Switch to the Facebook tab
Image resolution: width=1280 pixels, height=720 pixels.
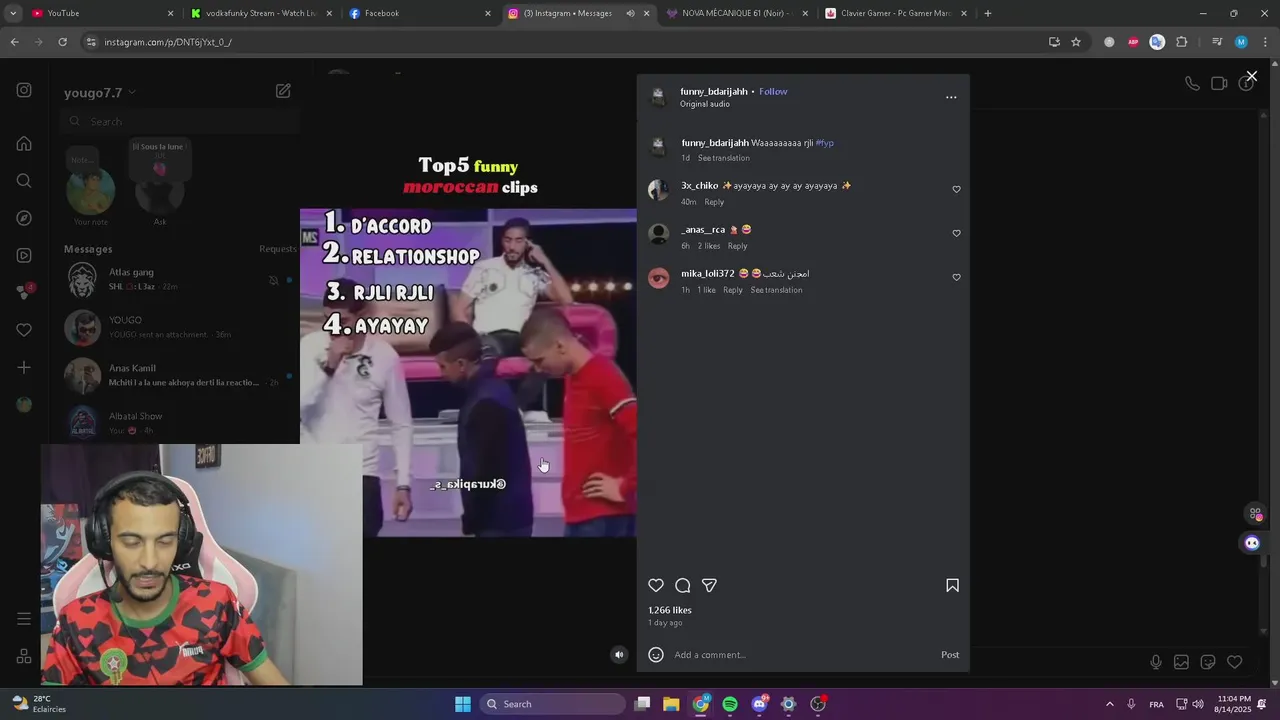[x=420, y=13]
